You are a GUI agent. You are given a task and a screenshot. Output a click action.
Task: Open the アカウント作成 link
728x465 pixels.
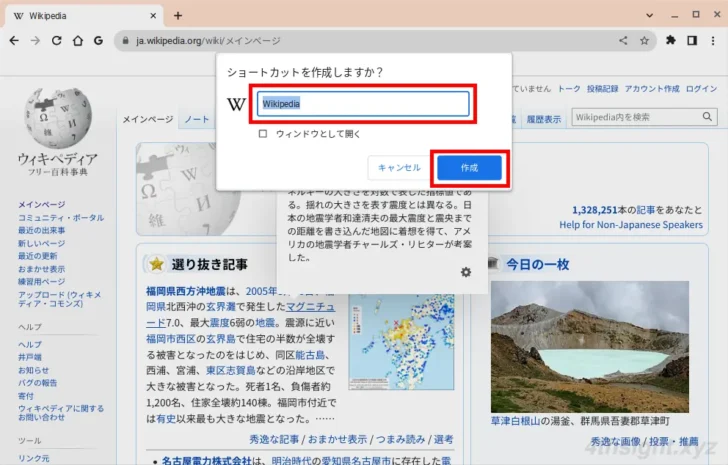[x=652, y=89]
